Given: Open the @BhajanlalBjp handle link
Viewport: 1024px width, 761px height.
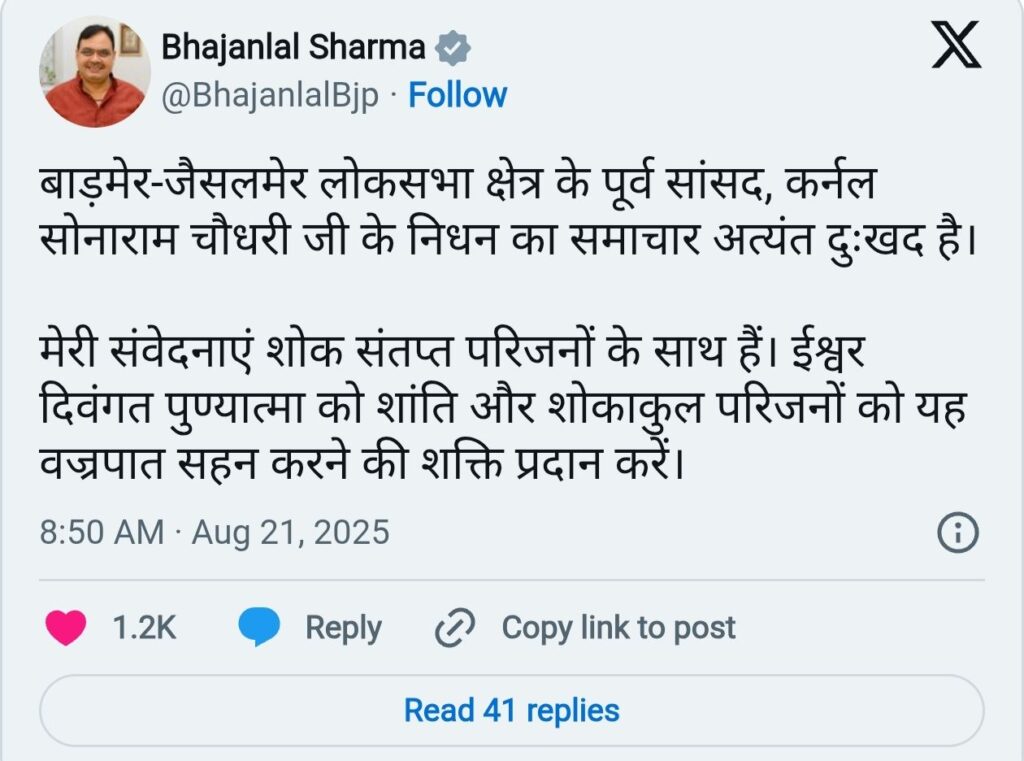Looking at the screenshot, I should pos(270,96).
